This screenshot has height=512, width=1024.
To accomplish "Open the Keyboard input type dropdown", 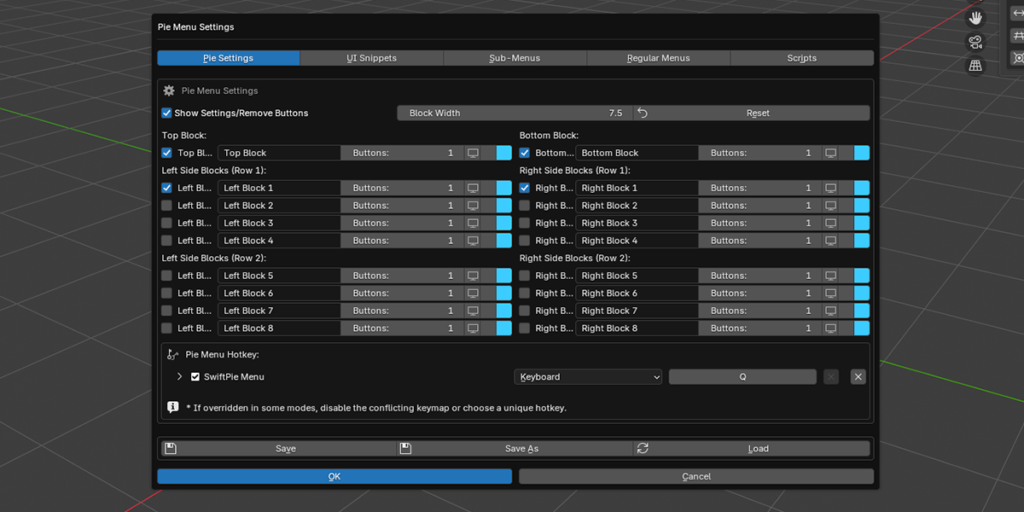I will (x=588, y=377).
